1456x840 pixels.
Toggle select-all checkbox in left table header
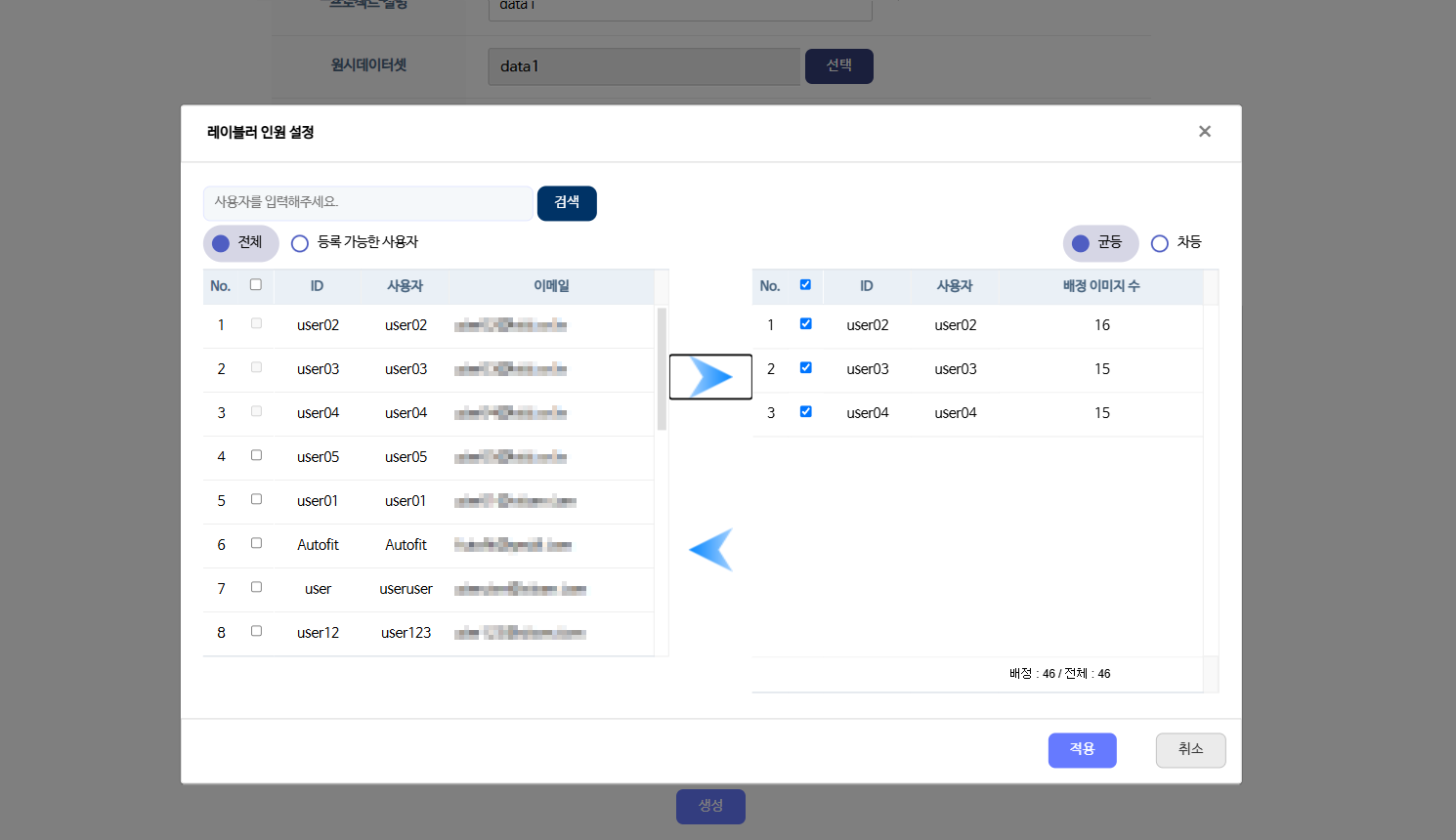click(256, 285)
